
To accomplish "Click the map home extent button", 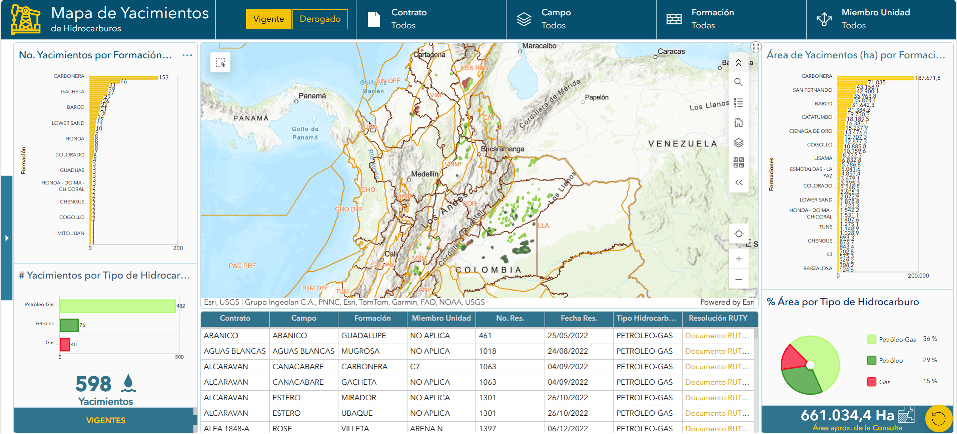I will [x=738, y=122].
